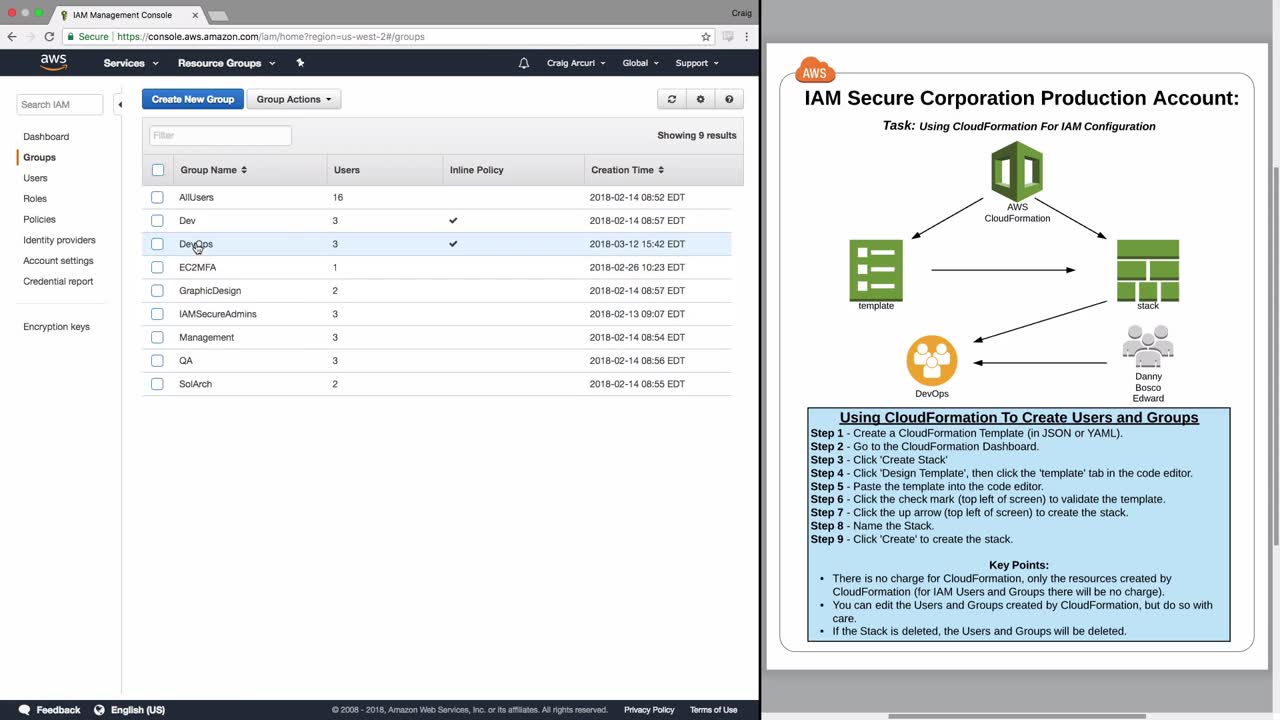Image resolution: width=1280 pixels, height=720 pixels.
Task: Open the Chrome three-dot menu
Action: pos(746,36)
